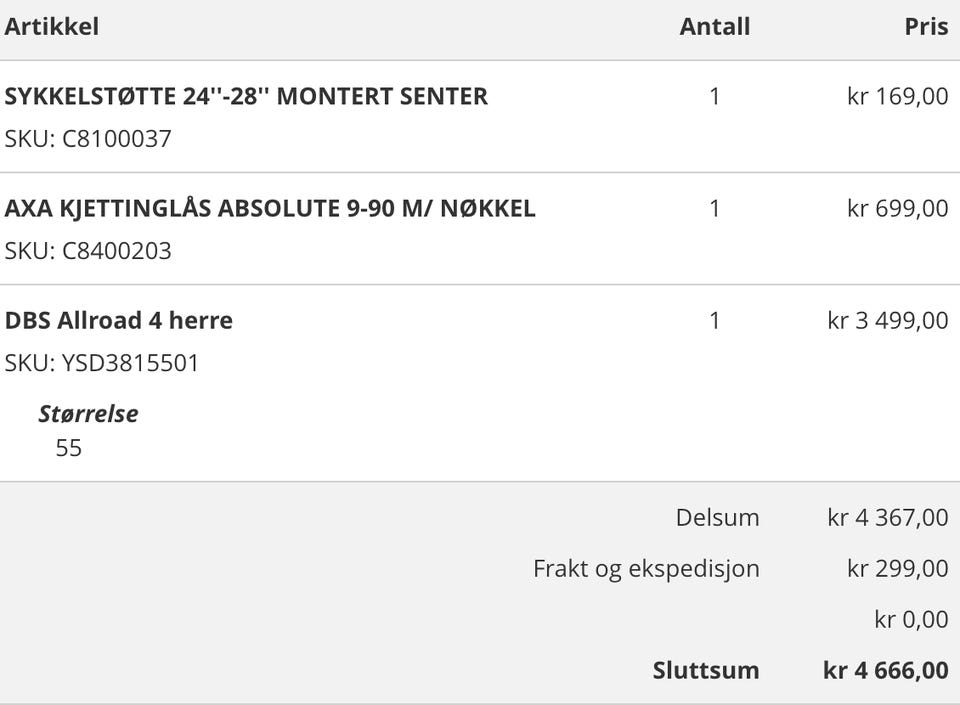The width and height of the screenshot is (960, 705).
Task: Open the DBS Allroad 4 herre product
Action: (x=119, y=320)
